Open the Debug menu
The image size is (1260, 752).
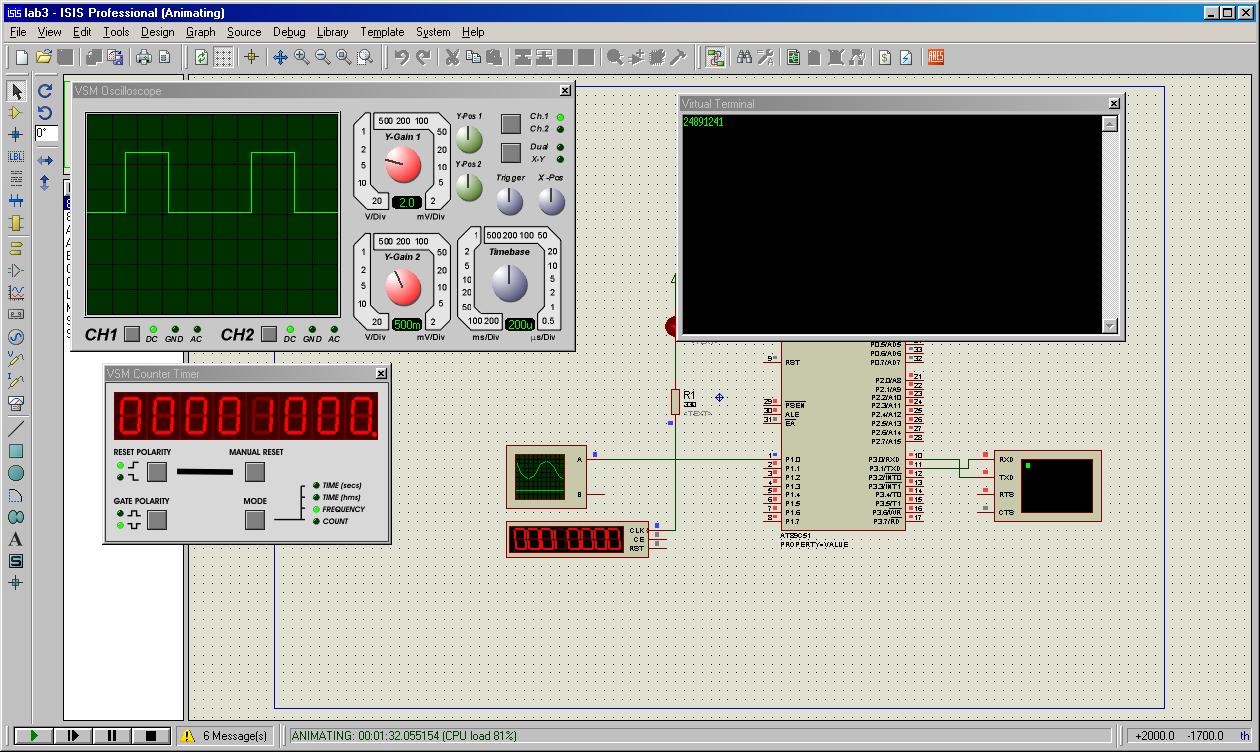pyautogui.click(x=289, y=32)
